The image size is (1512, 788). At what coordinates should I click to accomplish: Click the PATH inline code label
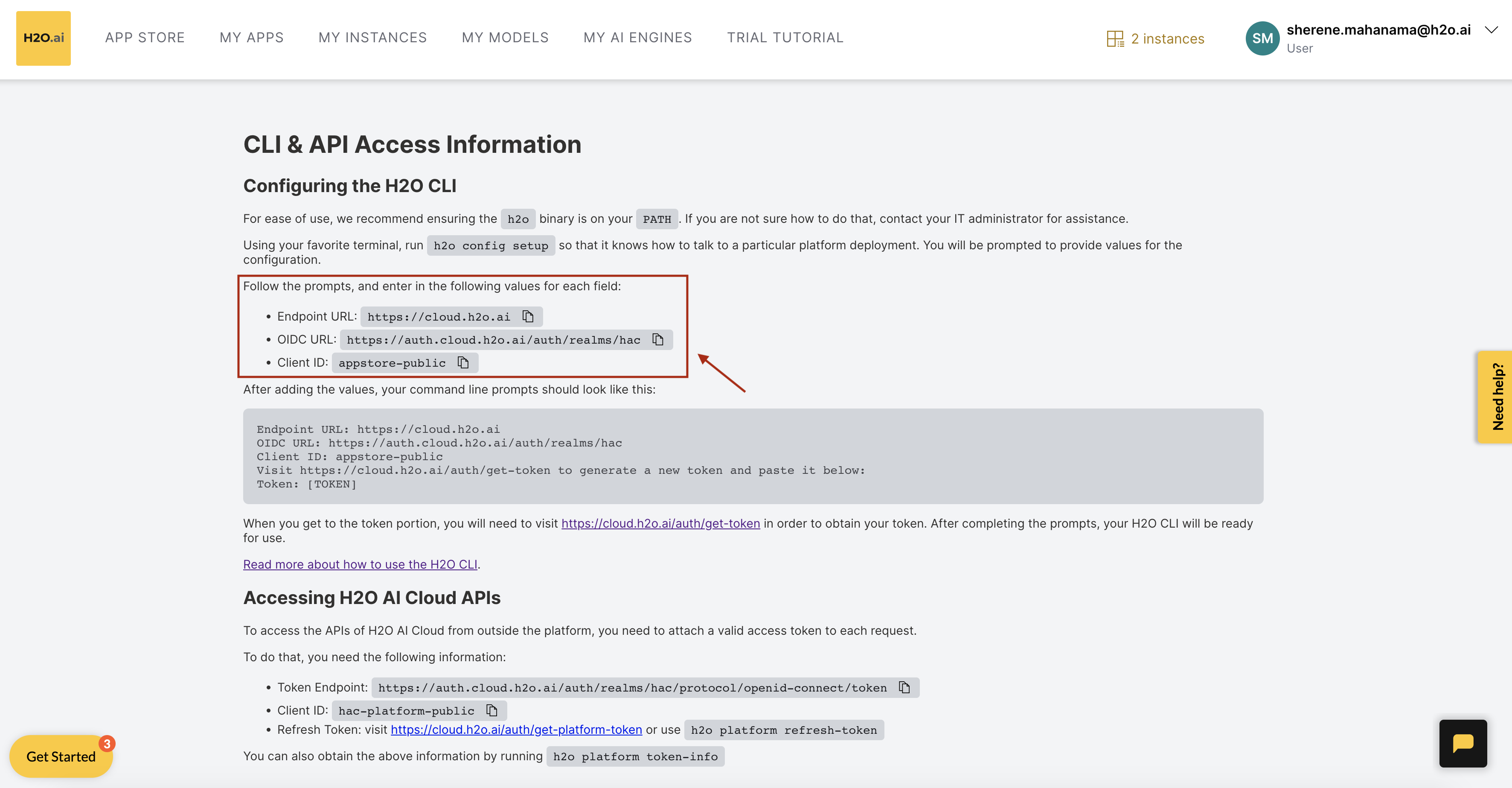(657, 219)
